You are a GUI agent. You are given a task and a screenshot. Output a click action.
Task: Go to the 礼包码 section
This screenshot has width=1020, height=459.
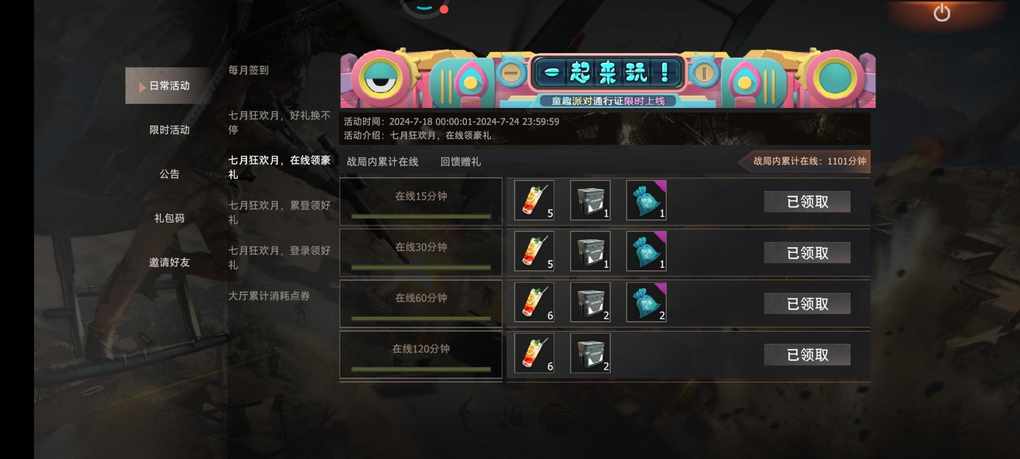tap(169, 218)
